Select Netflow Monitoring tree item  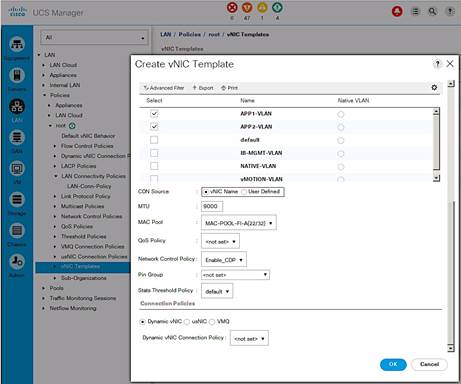pyautogui.click(x=73, y=308)
